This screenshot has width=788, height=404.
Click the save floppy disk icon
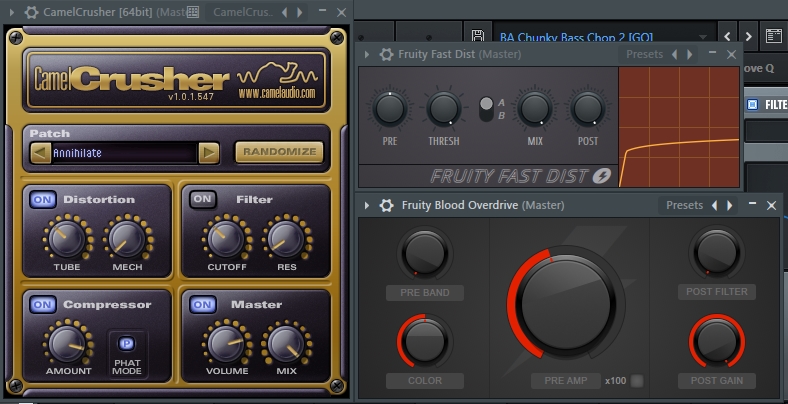478,35
